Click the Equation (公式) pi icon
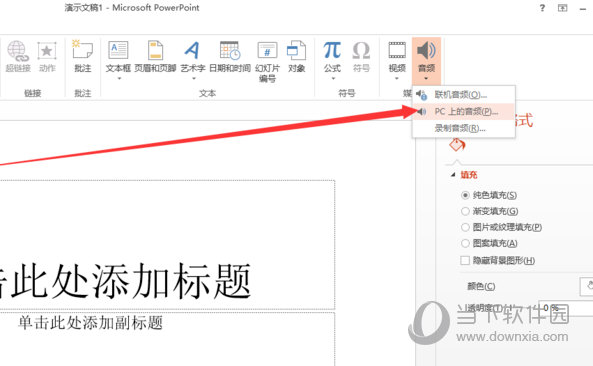The width and height of the screenshot is (593, 366). click(332, 50)
